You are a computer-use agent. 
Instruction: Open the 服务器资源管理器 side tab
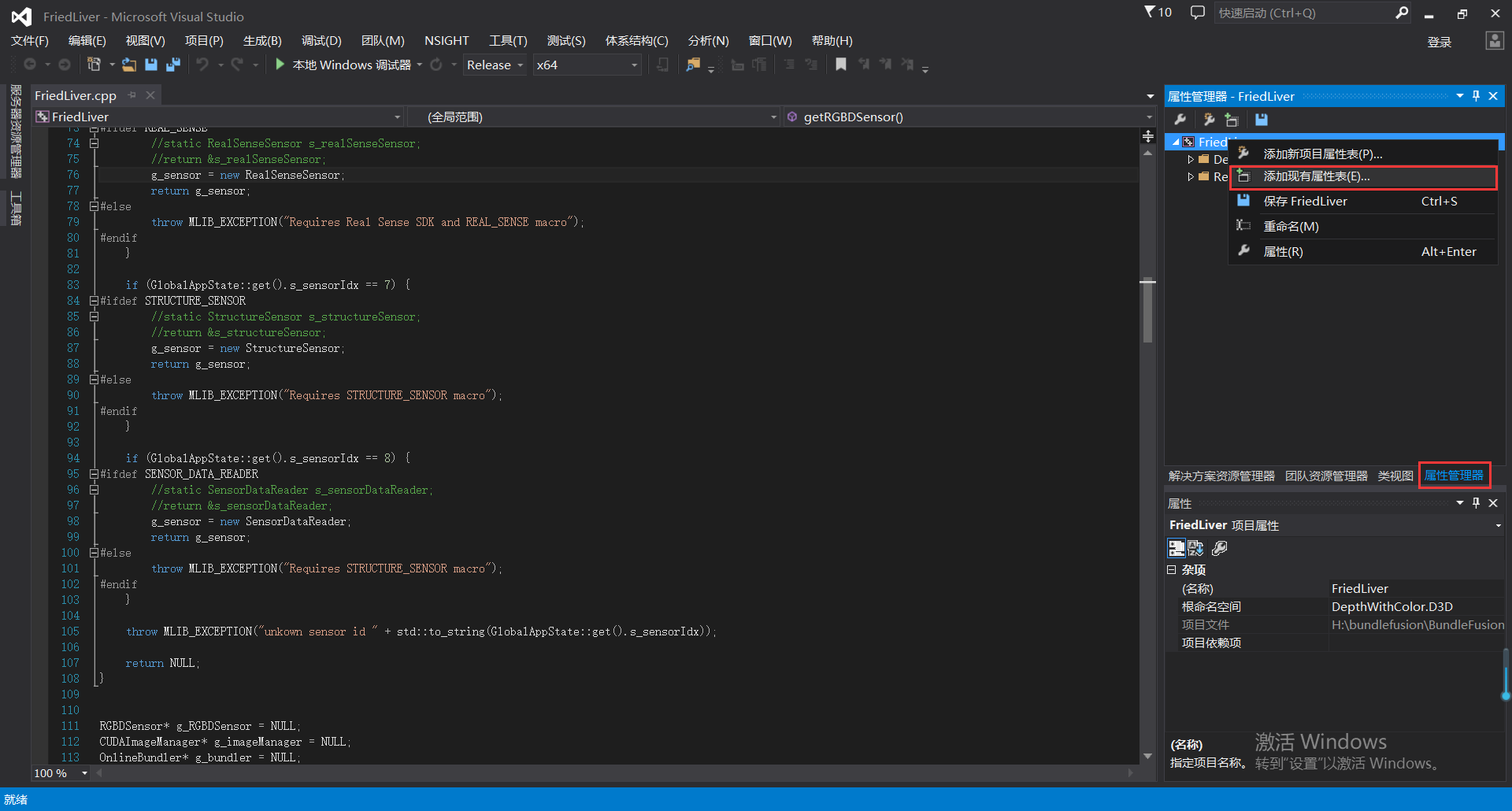tap(15, 131)
